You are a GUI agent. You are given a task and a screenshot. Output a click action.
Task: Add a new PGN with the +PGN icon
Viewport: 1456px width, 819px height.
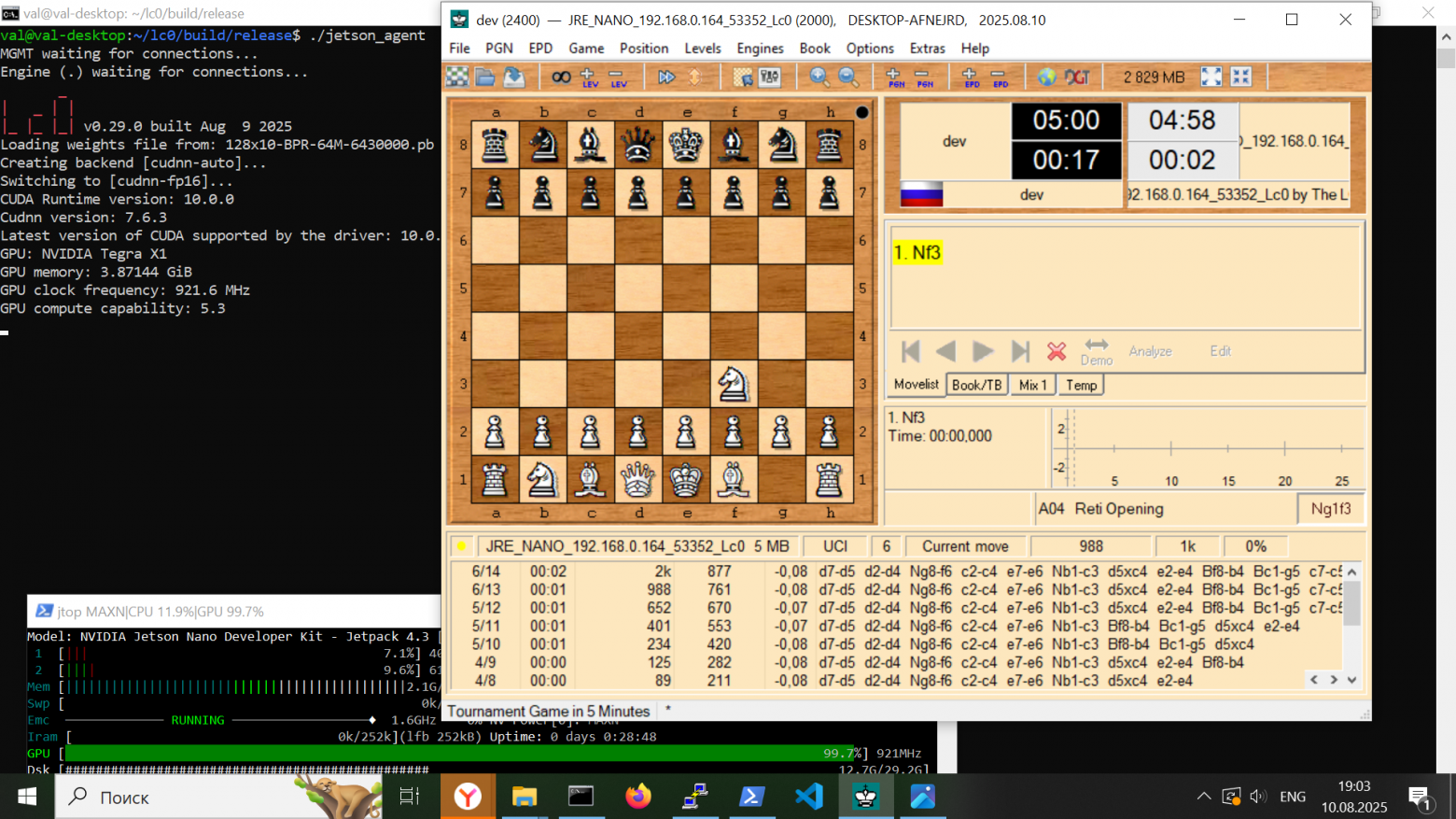(x=892, y=77)
